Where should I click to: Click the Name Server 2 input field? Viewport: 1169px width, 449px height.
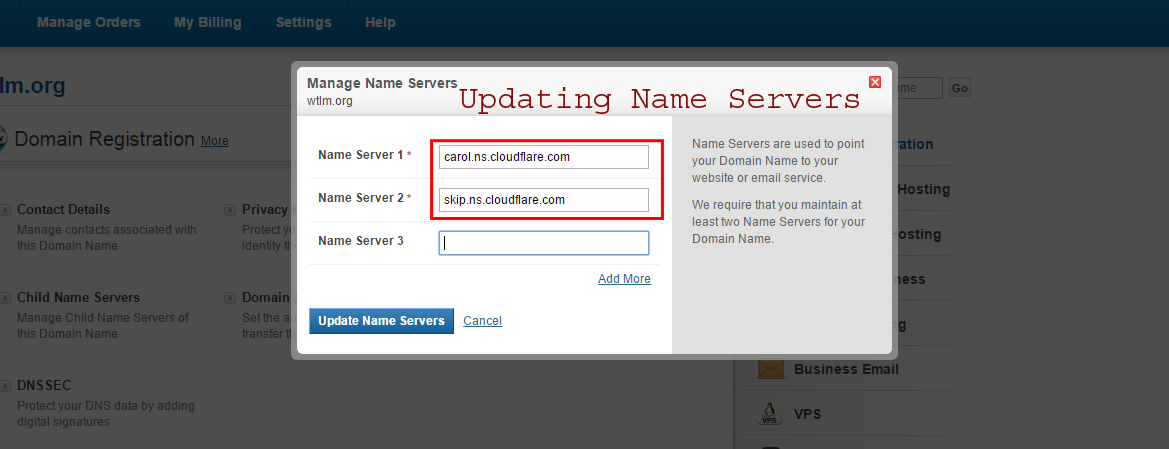[543, 200]
